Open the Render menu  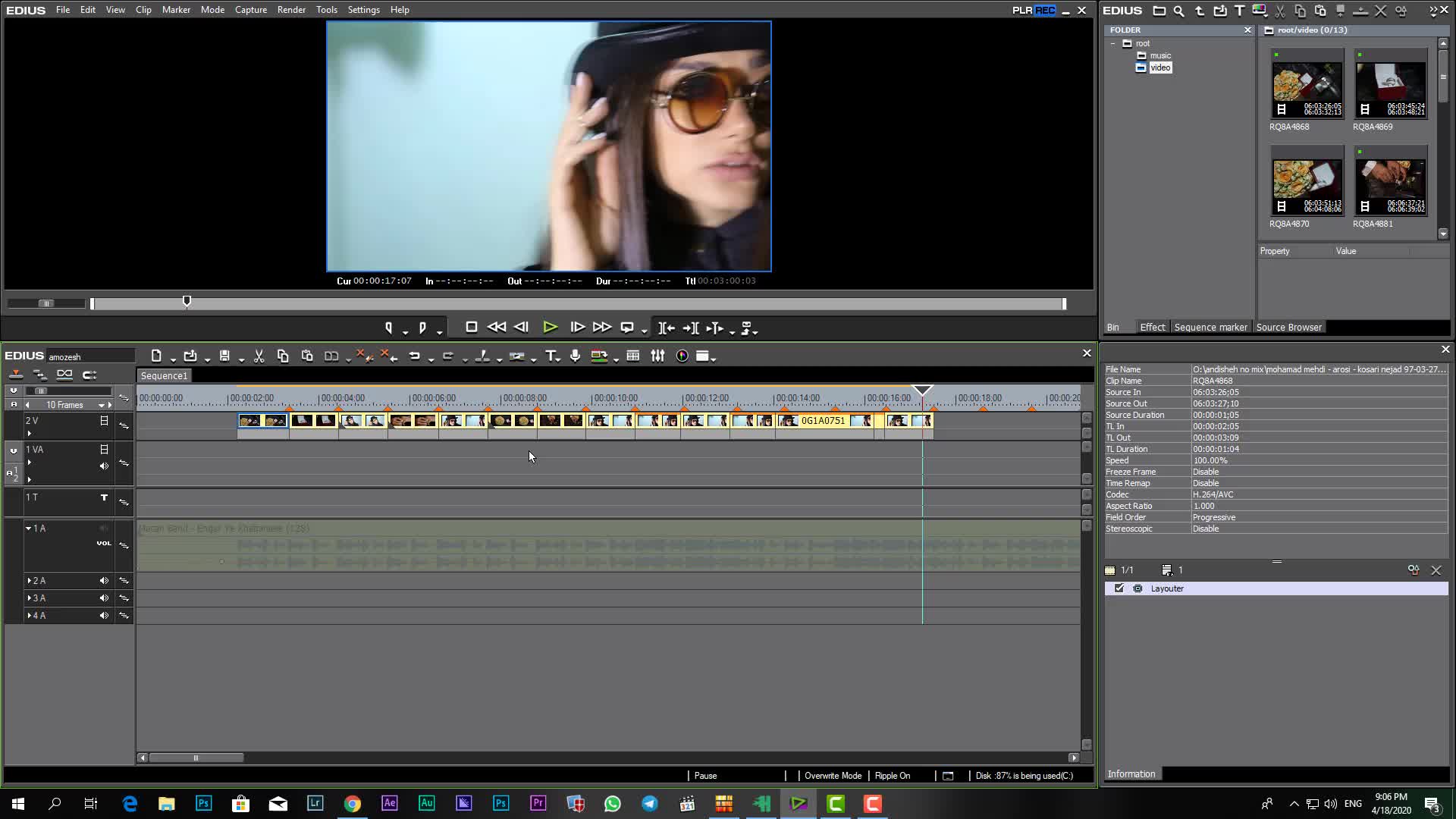tap(291, 10)
